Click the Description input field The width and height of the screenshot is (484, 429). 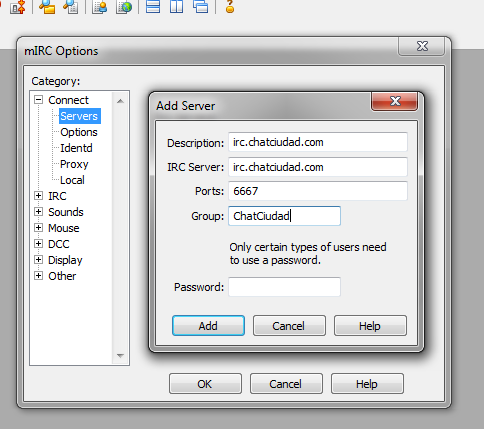tap(318, 142)
